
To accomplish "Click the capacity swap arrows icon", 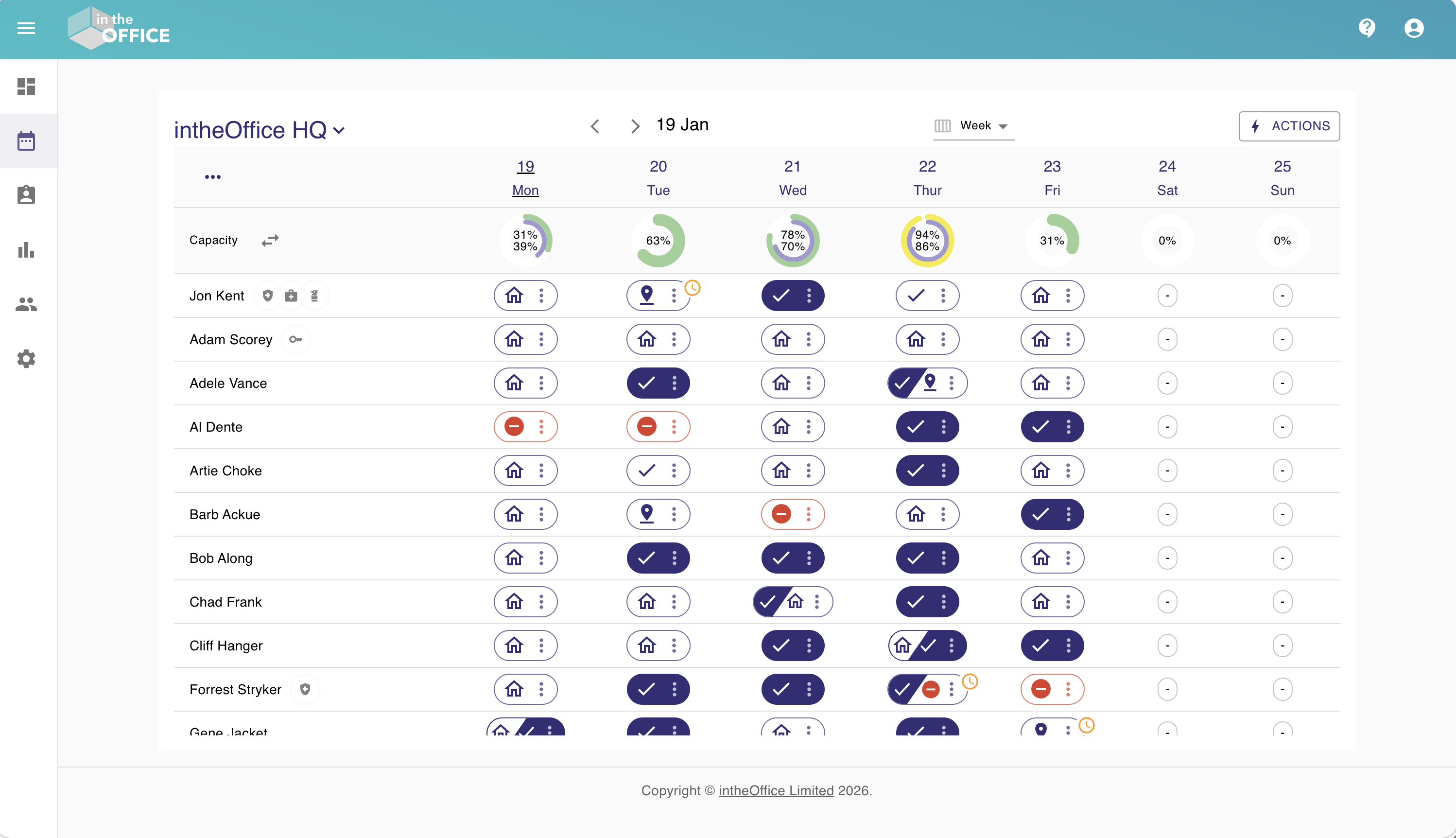I will [270, 240].
